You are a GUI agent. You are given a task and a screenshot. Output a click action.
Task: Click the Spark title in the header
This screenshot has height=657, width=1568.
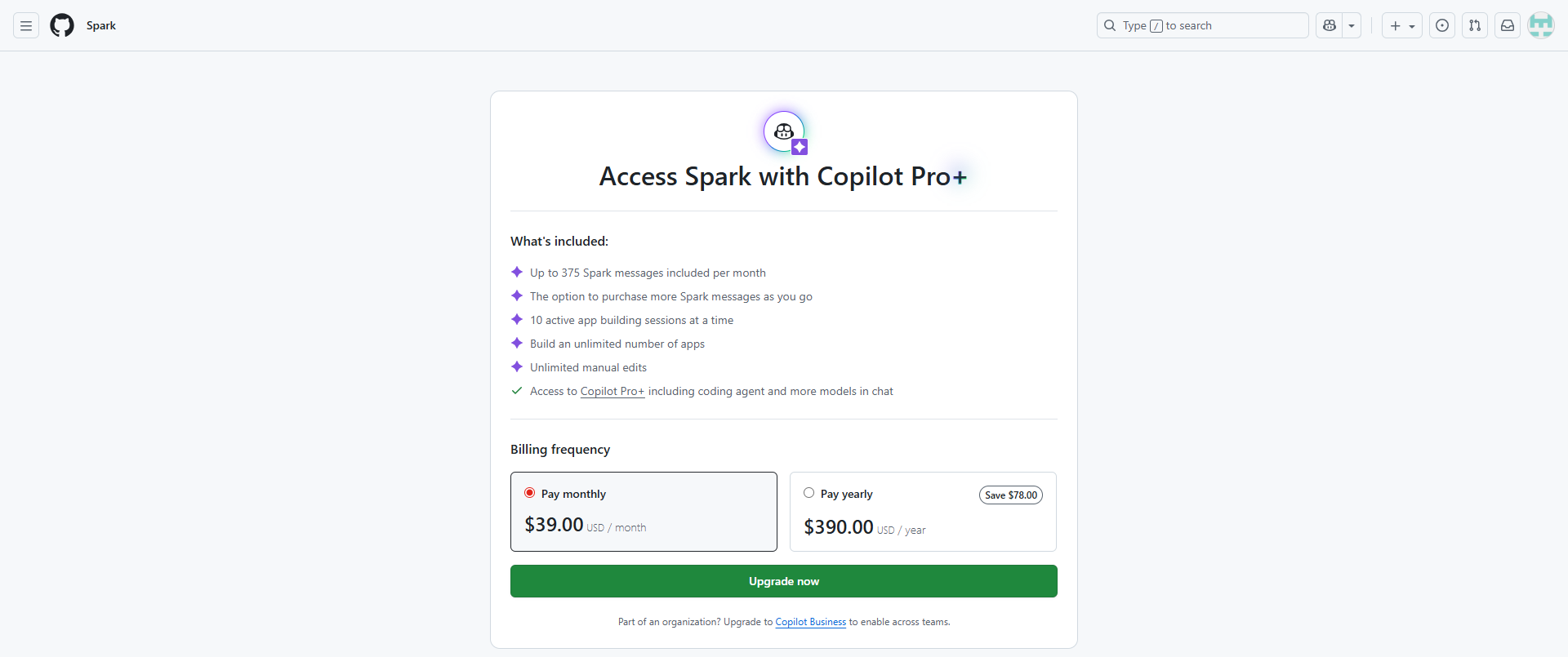tap(101, 25)
